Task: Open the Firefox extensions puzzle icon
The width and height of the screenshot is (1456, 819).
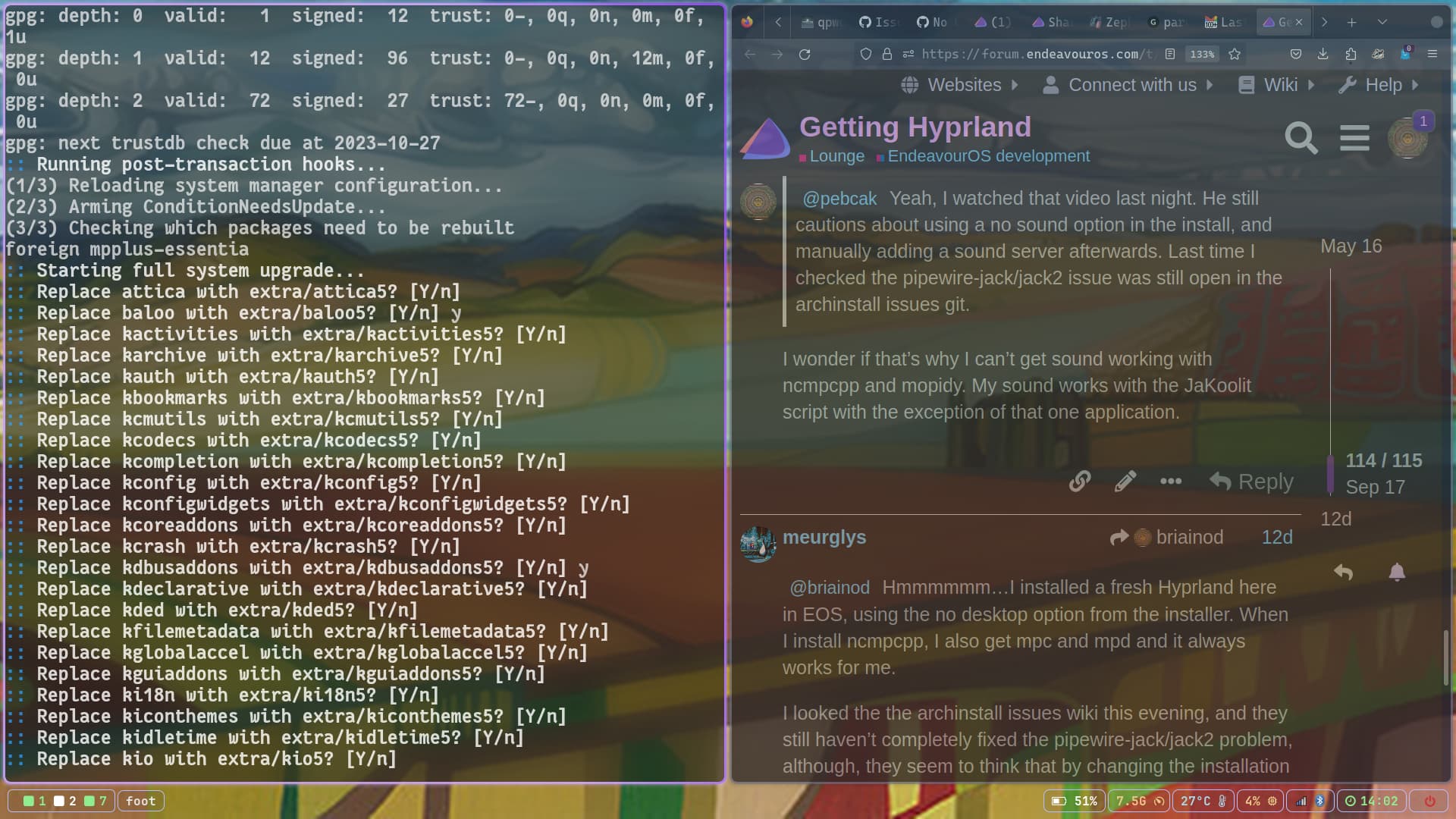Action: point(1351,54)
